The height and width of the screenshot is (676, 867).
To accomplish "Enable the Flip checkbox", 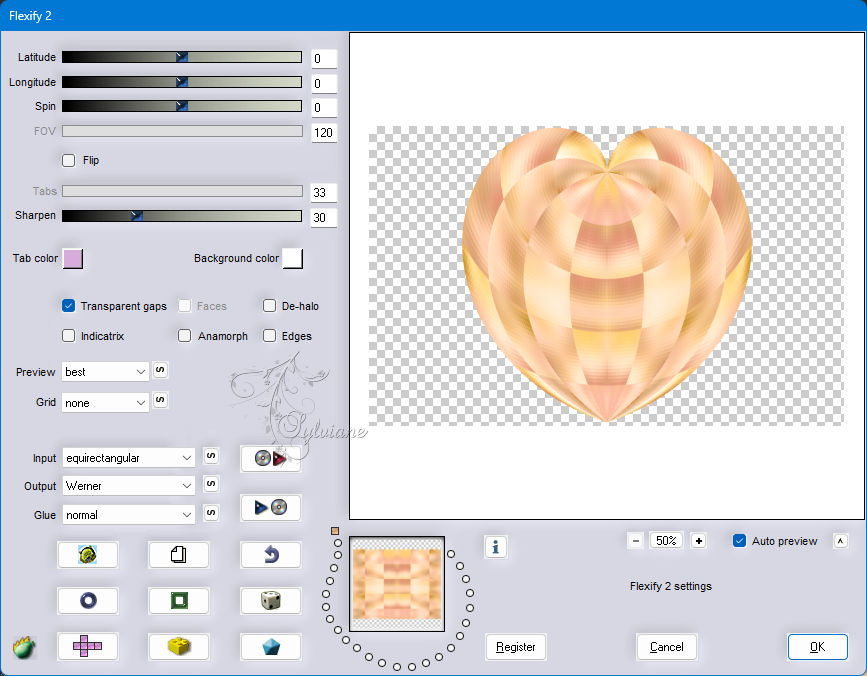I will [x=69, y=160].
